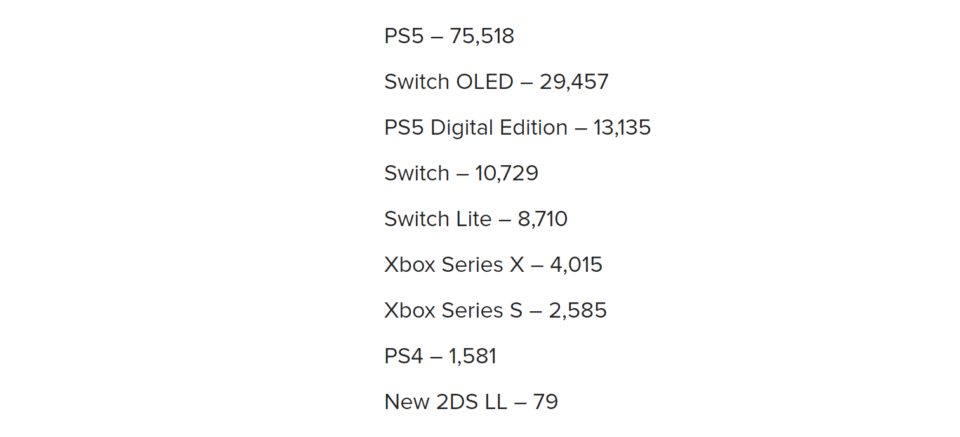Click the LL text in the last line
960x437 pixels.
tap(497, 402)
